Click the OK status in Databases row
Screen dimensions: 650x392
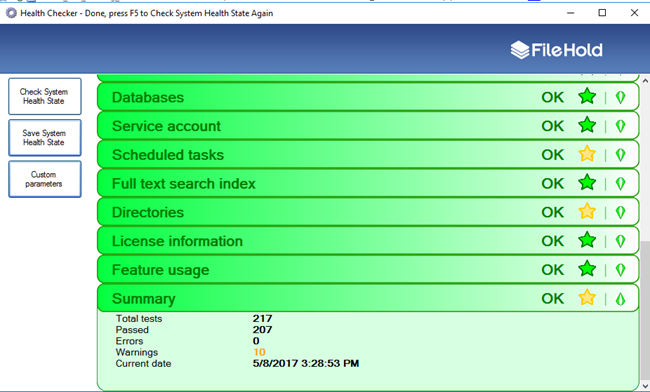[x=553, y=97]
